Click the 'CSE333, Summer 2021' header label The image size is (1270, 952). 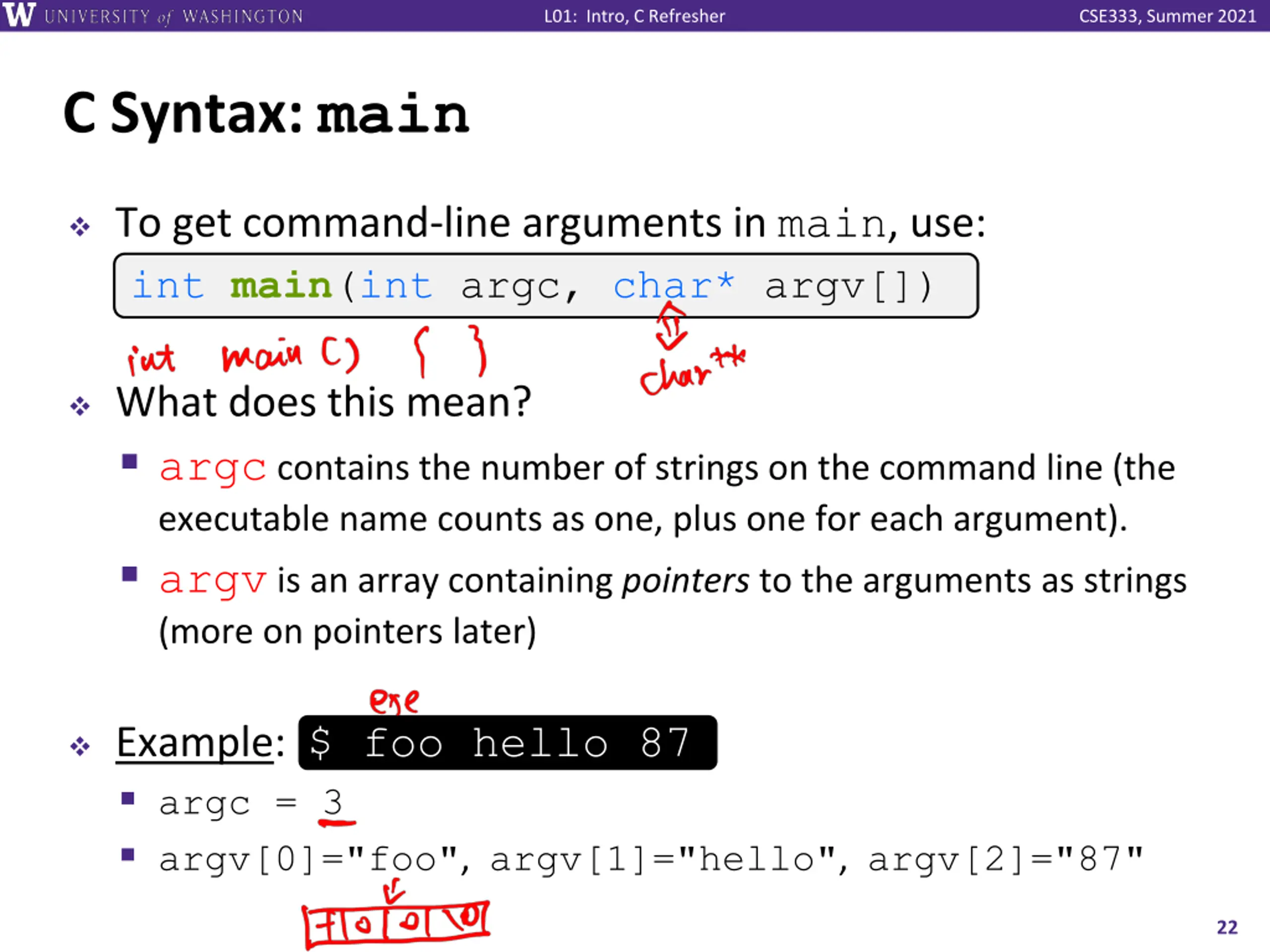pyautogui.click(x=1167, y=16)
